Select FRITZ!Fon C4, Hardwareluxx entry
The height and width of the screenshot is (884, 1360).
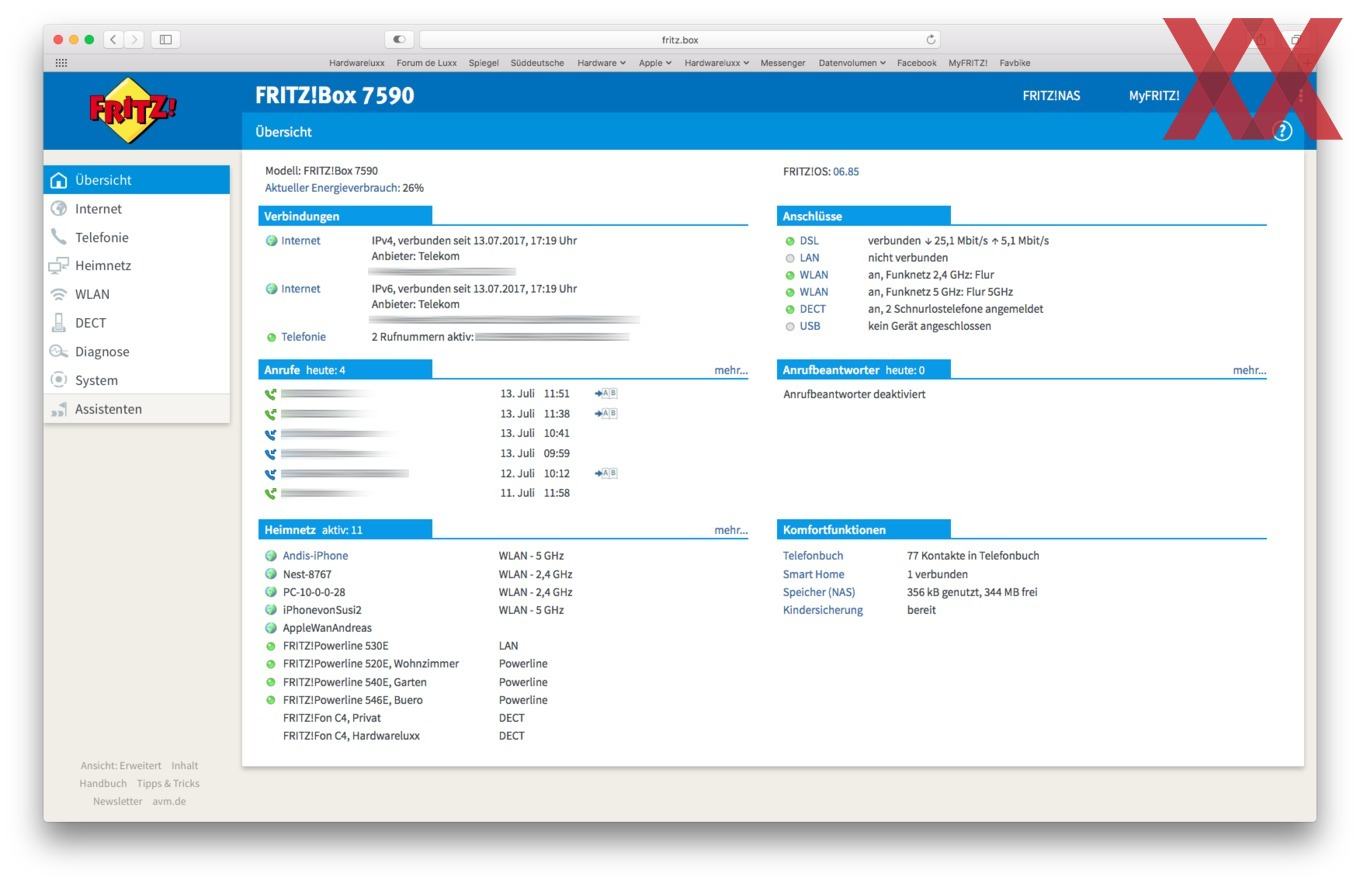click(351, 736)
